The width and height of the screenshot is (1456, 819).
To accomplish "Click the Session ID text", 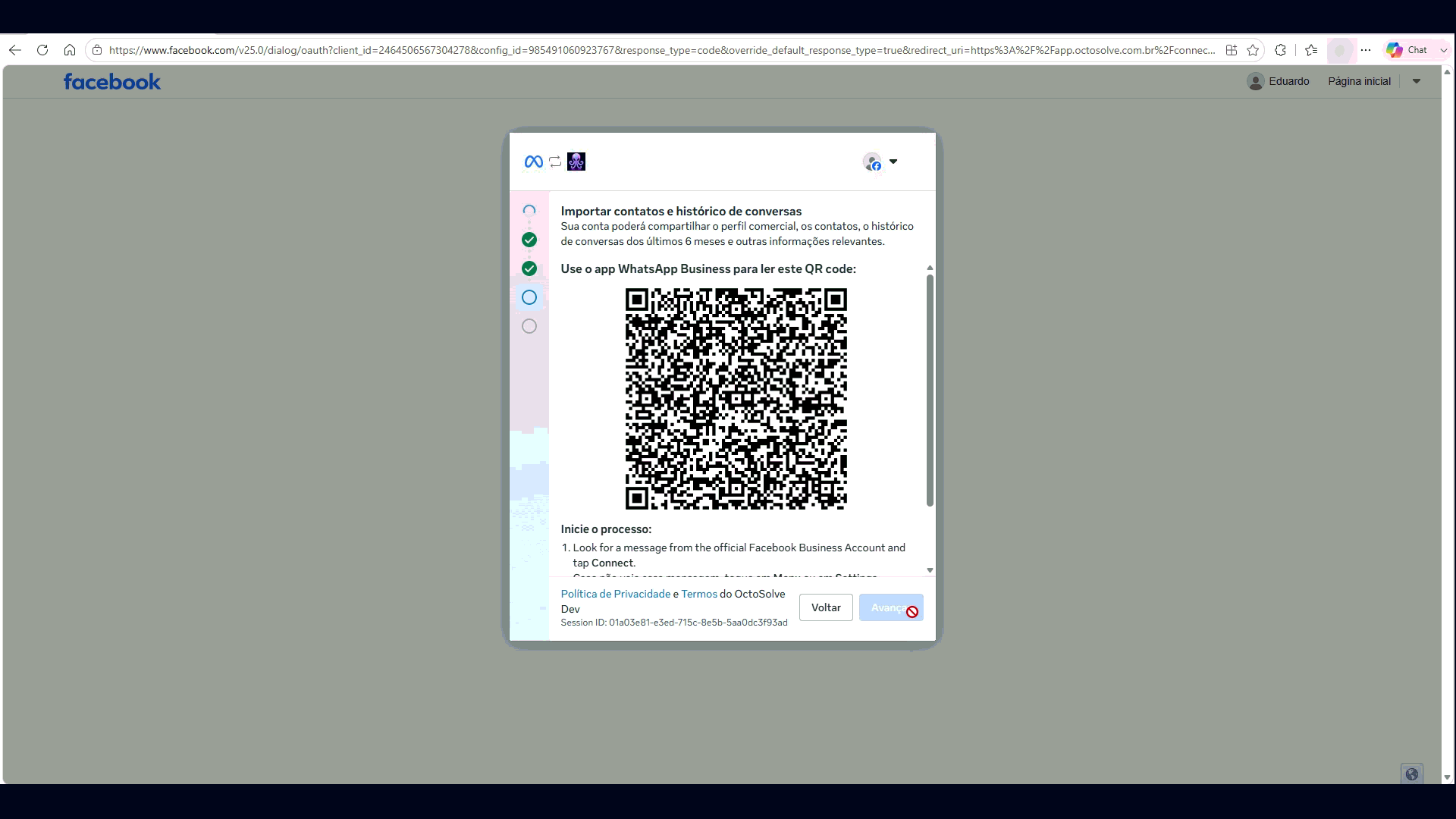I will (674, 623).
